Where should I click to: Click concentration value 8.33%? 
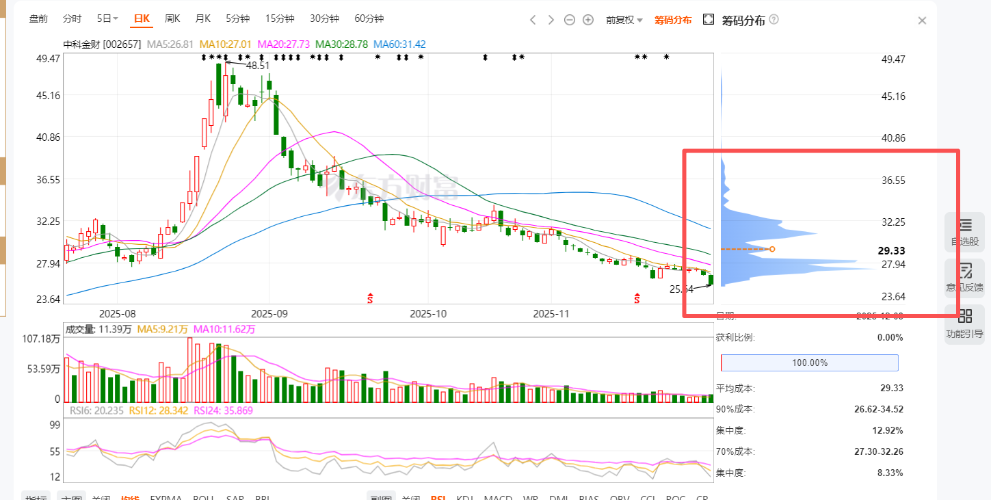pos(890,472)
